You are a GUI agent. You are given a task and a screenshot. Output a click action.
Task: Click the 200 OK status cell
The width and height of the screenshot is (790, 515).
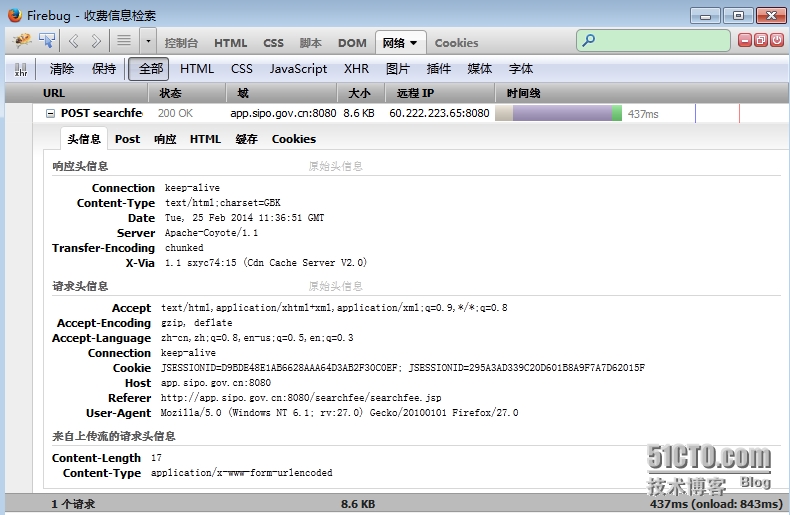pyautogui.click(x=175, y=113)
